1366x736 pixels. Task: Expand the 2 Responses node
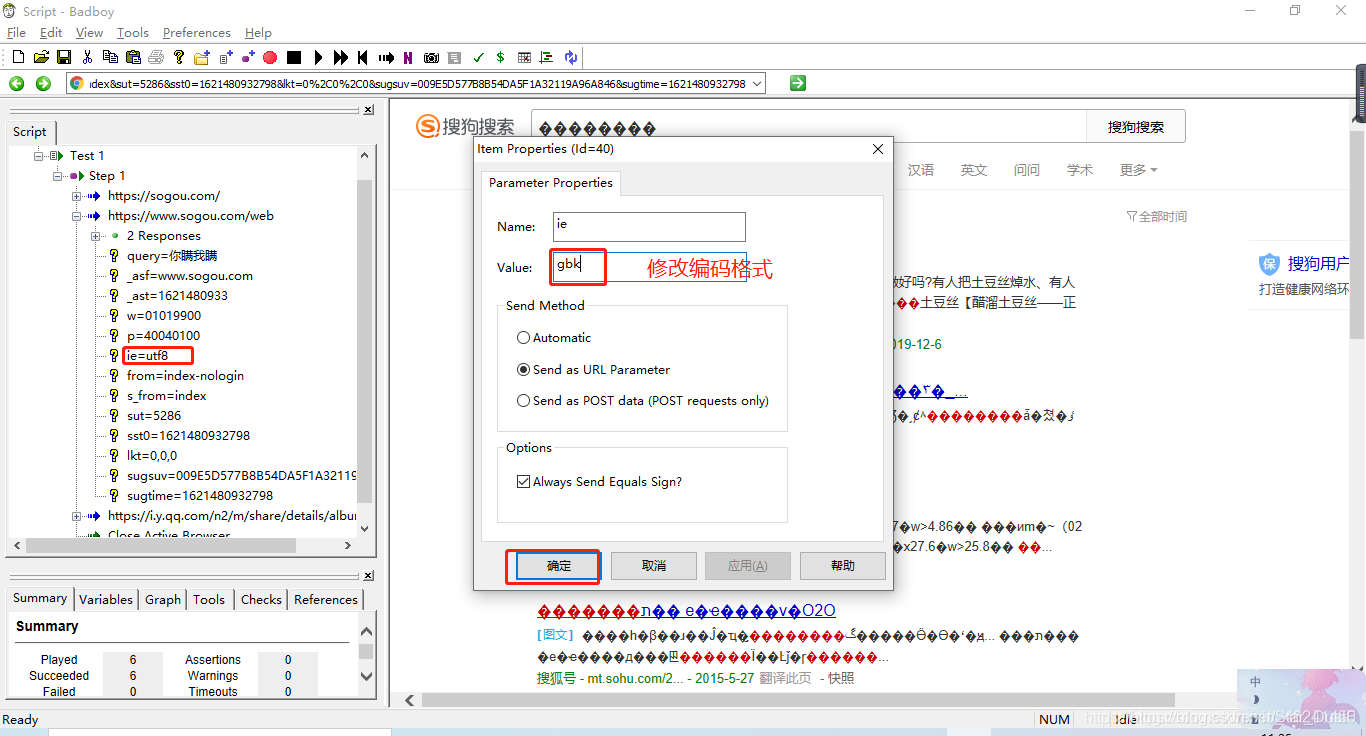[96, 236]
